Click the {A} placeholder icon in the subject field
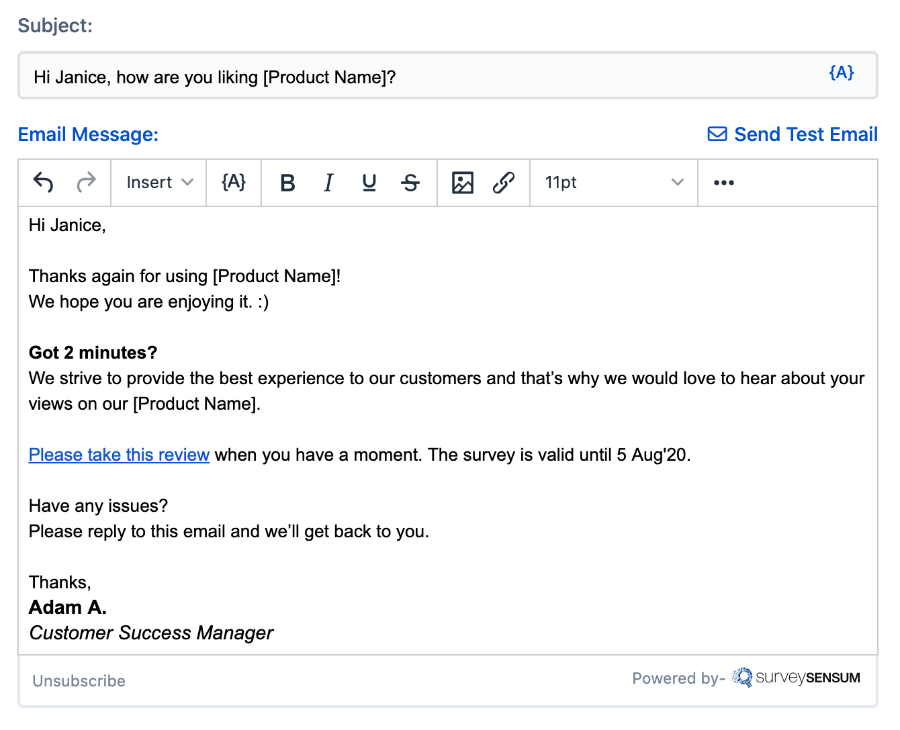Viewport: 900px width, 730px height. 841,73
